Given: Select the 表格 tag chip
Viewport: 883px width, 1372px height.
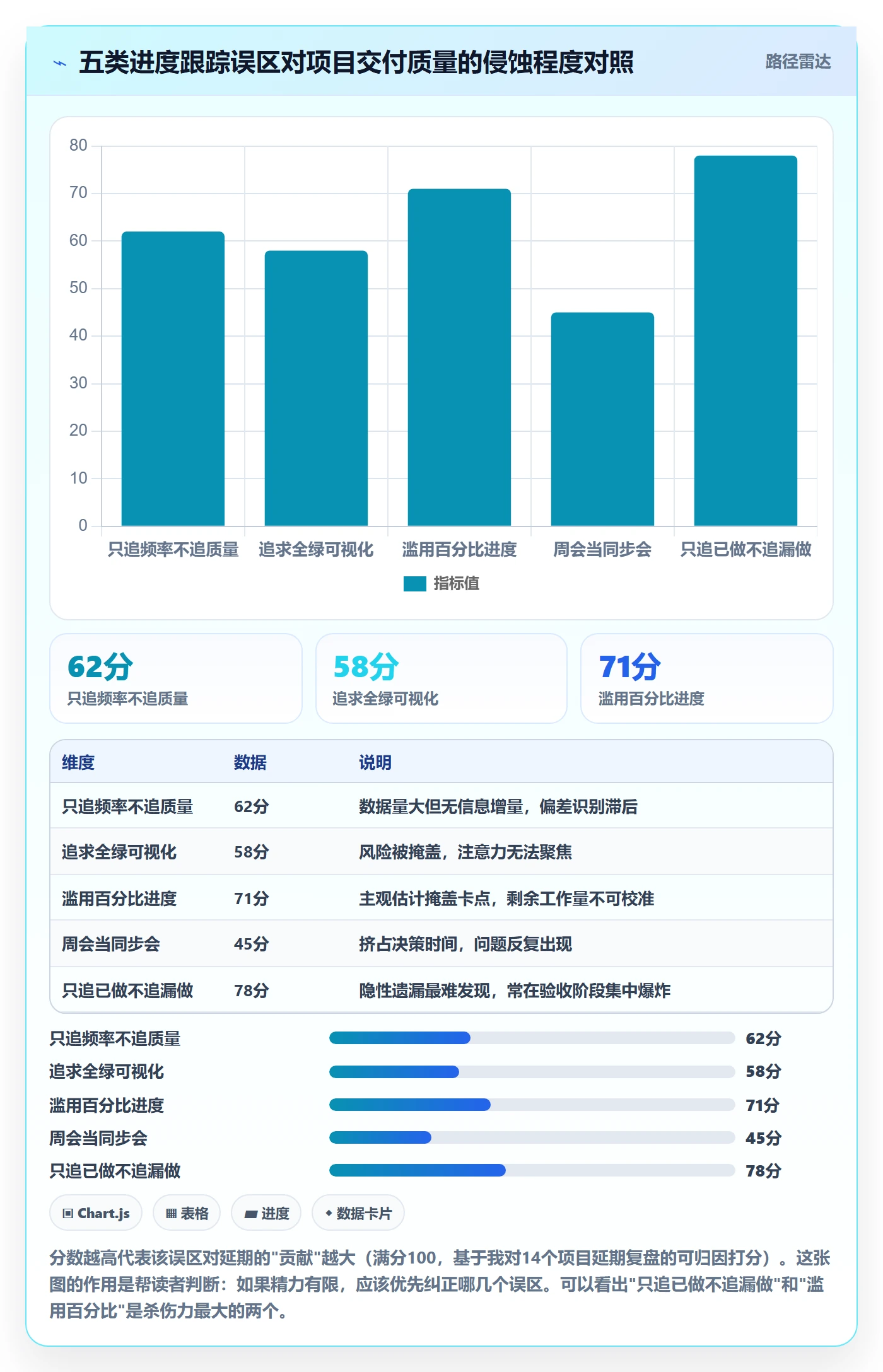Looking at the screenshot, I should pyautogui.click(x=187, y=1213).
